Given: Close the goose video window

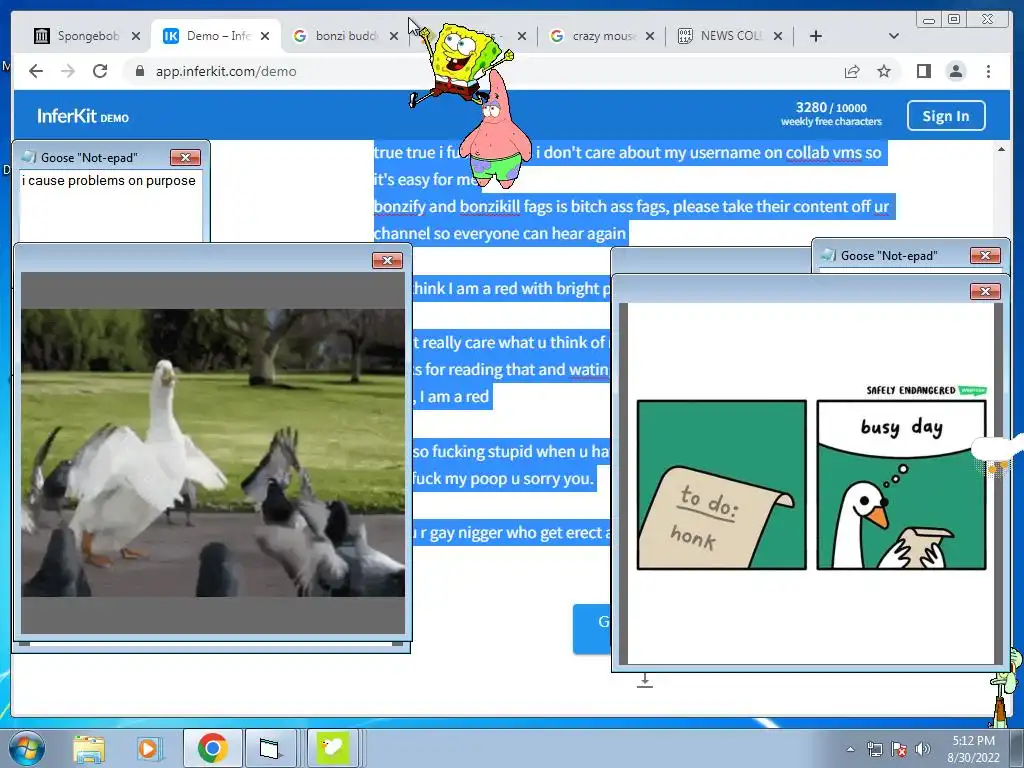Looking at the screenshot, I should click(387, 261).
